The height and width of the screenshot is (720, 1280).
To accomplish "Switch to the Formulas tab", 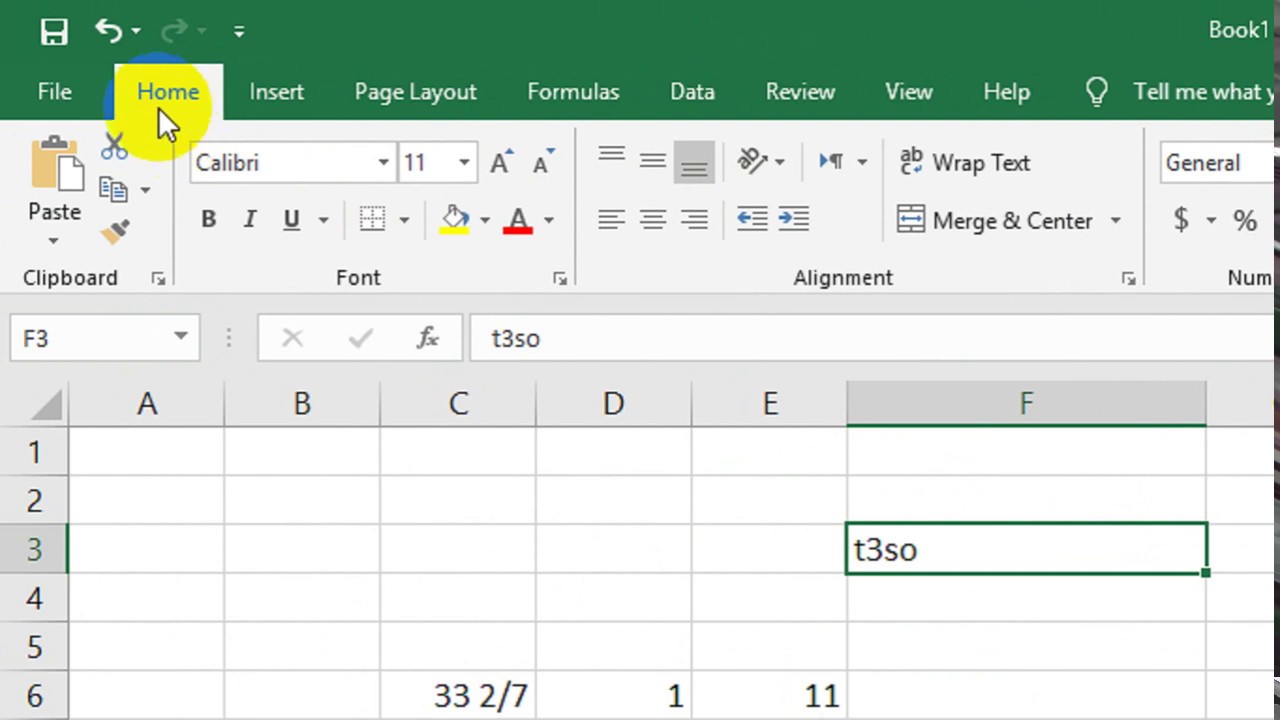I will pyautogui.click(x=573, y=92).
